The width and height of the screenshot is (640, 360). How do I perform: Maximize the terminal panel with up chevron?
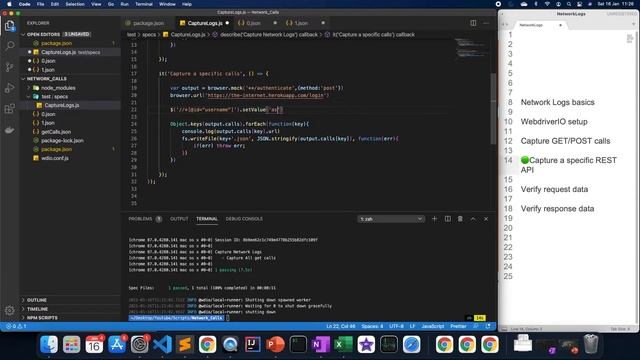[473, 219]
